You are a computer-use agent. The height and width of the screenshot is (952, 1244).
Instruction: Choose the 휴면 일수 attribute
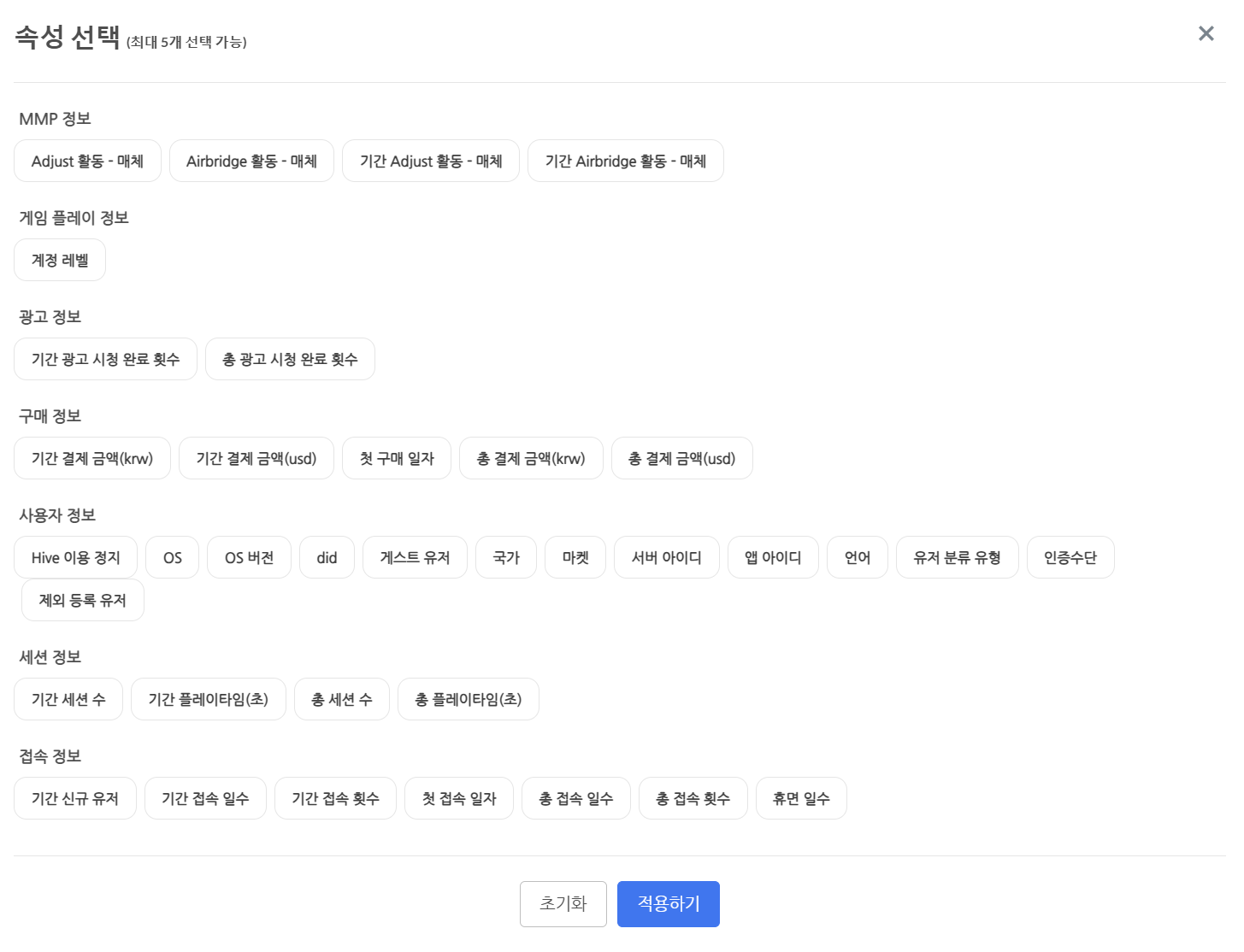tap(800, 798)
